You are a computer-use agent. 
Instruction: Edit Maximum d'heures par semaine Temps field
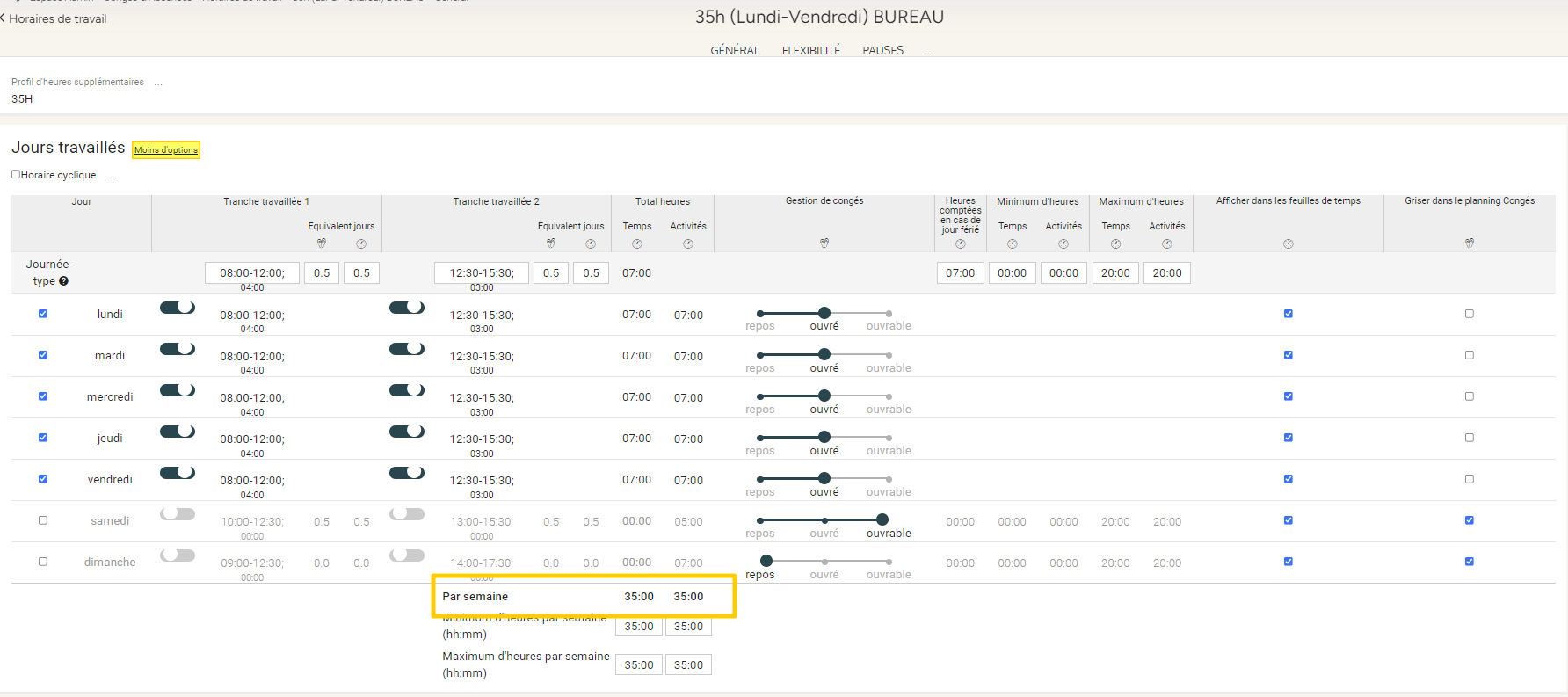(639, 665)
